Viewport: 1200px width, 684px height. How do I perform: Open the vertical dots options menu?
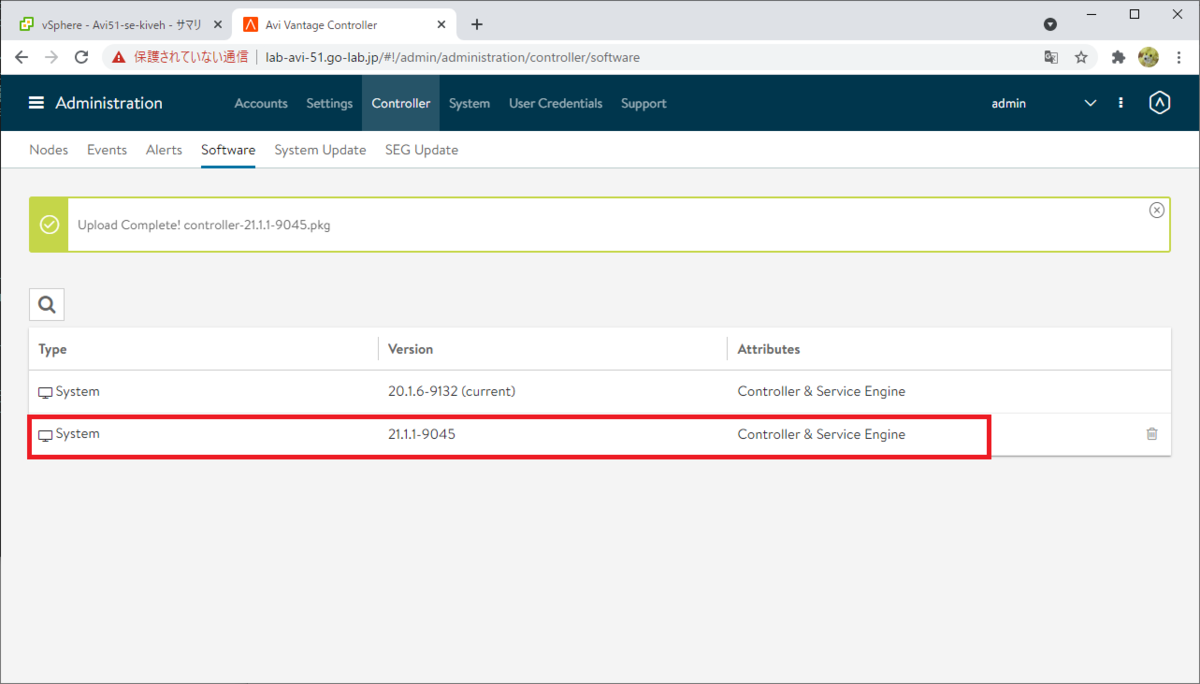1121,103
